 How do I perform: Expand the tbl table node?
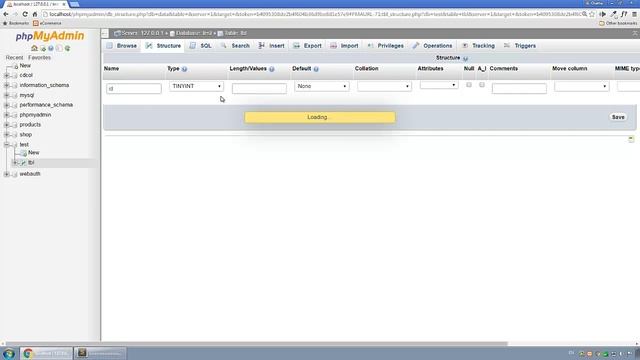15,162
